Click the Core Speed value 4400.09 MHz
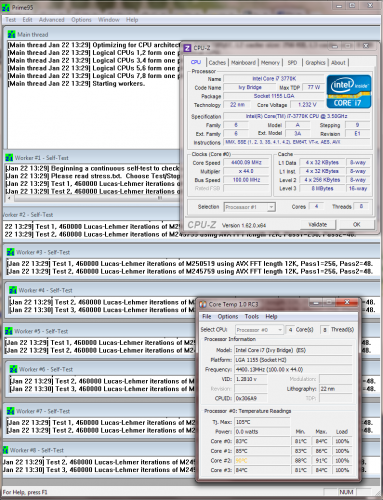Viewport: 383px width, 500px height. coord(246,163)
